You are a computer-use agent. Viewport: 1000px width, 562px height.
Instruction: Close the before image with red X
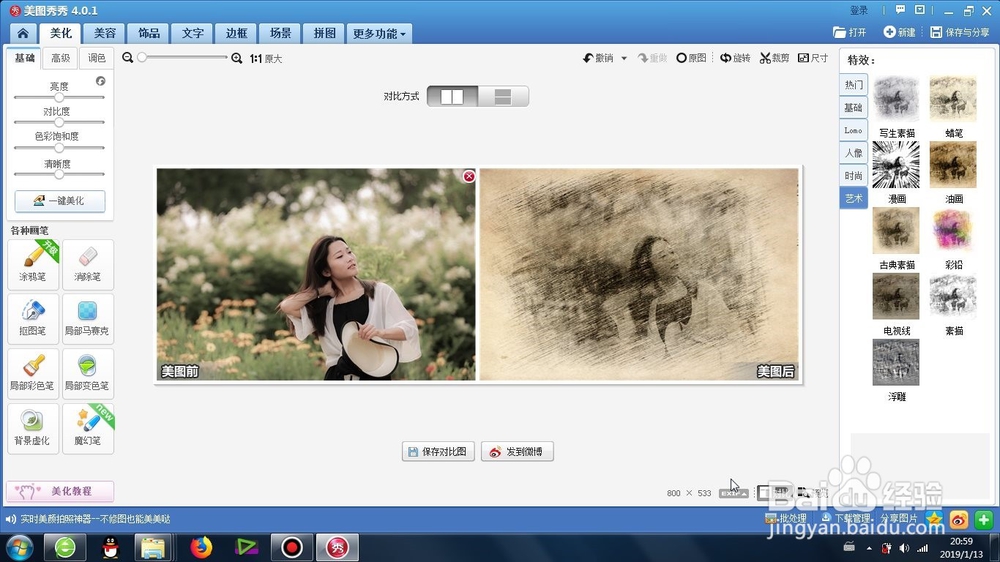click(469, 176)
